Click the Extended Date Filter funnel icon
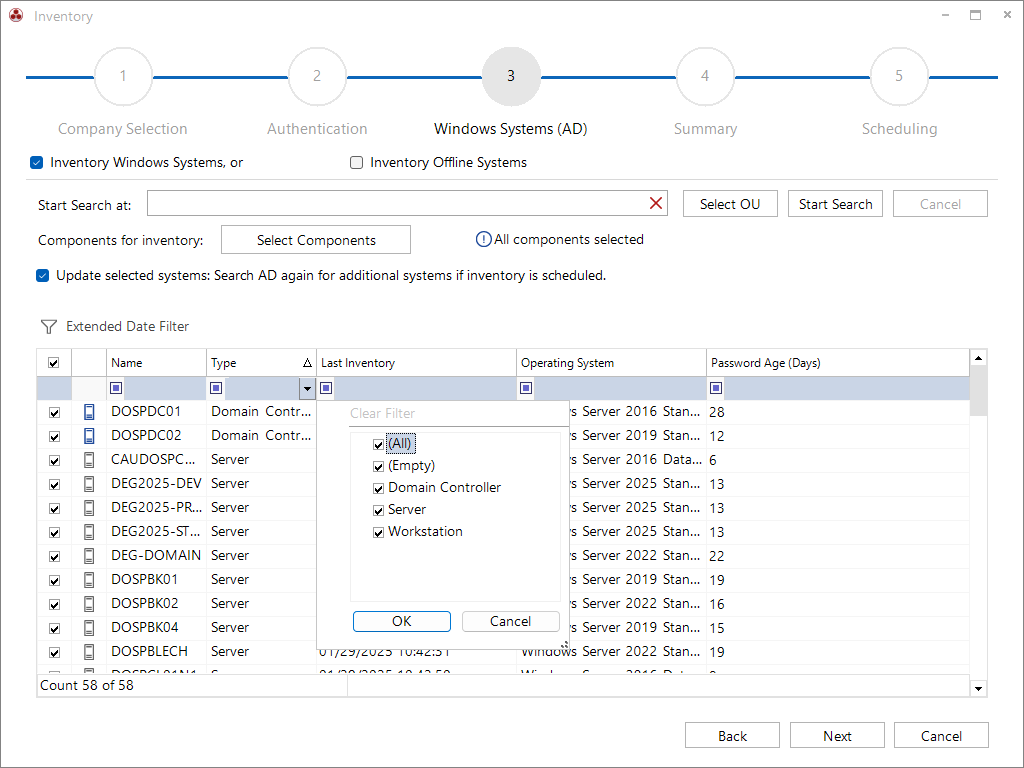The height and width of the screenshot is (768, 1024). (x=49, y=327)
